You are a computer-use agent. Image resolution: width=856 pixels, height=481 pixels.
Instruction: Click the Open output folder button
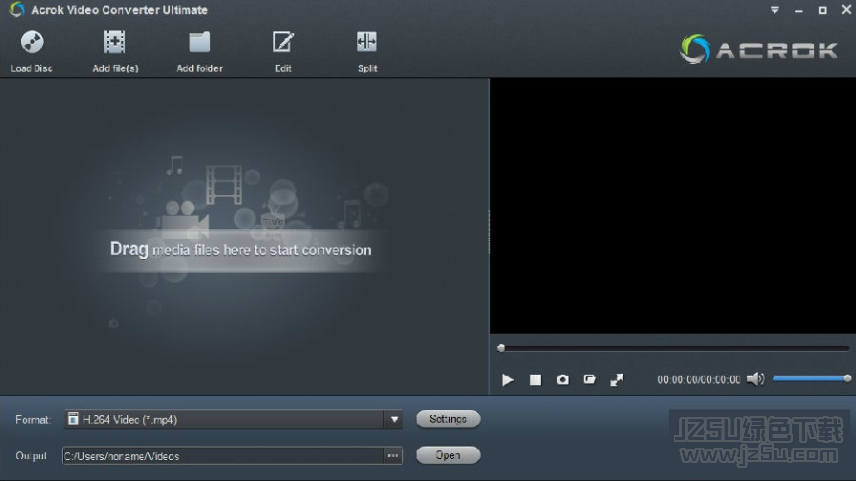click(x=448, y=455)
